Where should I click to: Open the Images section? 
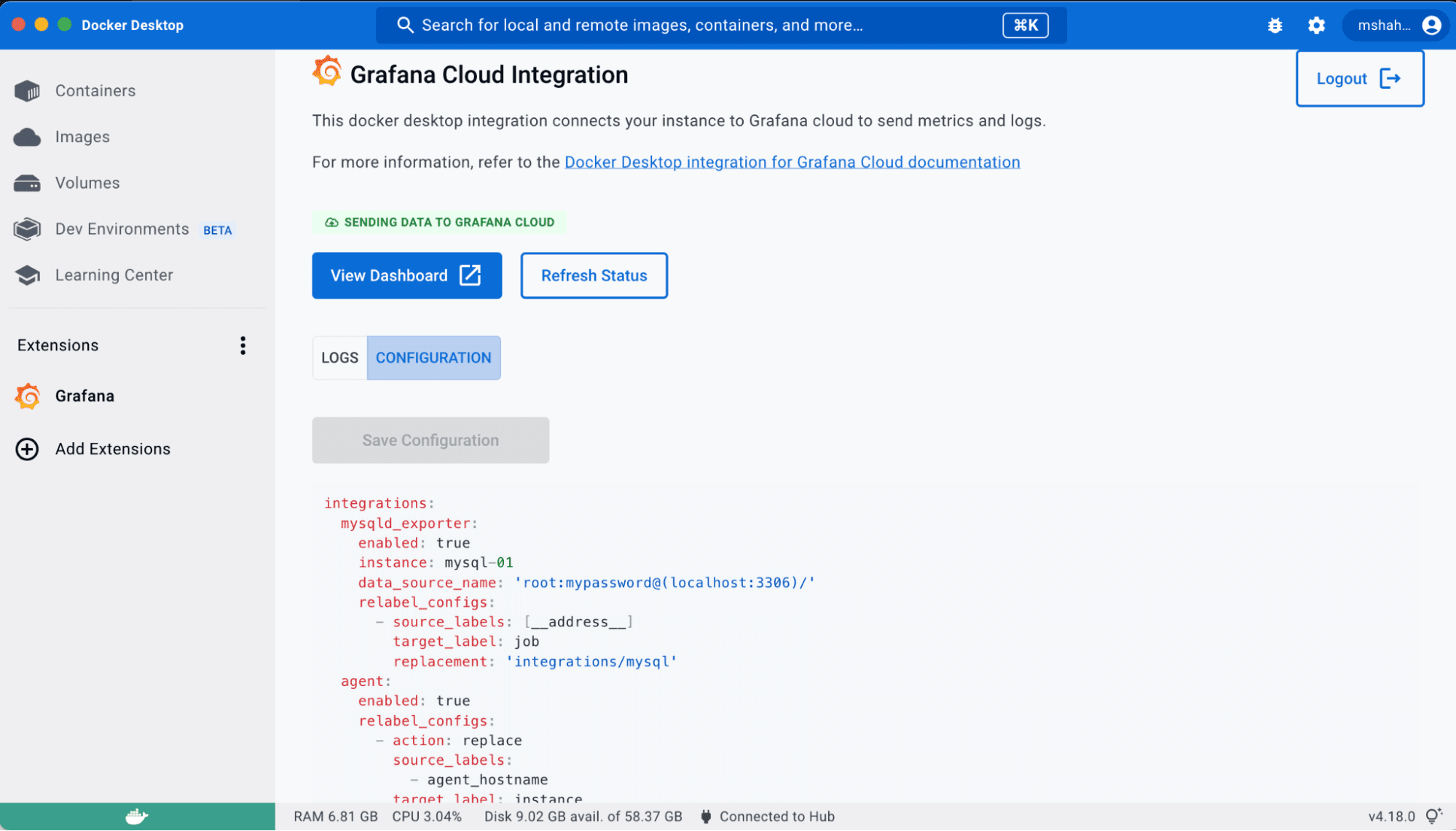click(82, 136)
